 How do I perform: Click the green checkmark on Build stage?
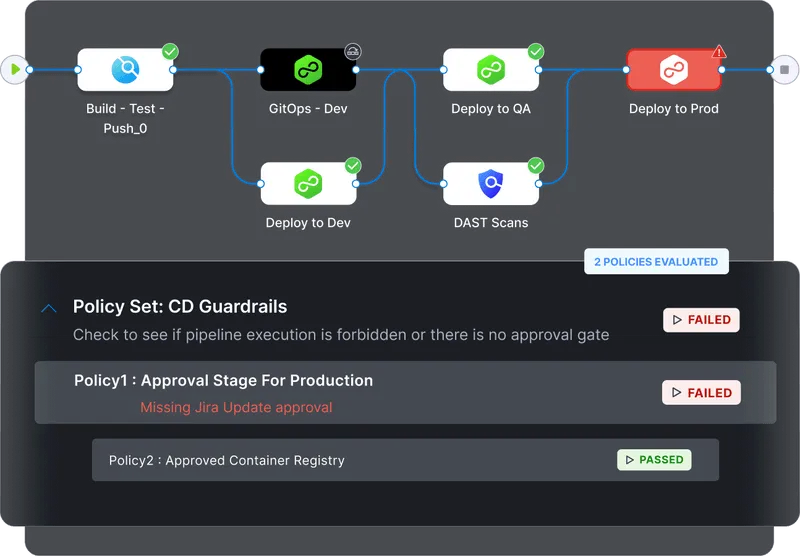[170, 52]
